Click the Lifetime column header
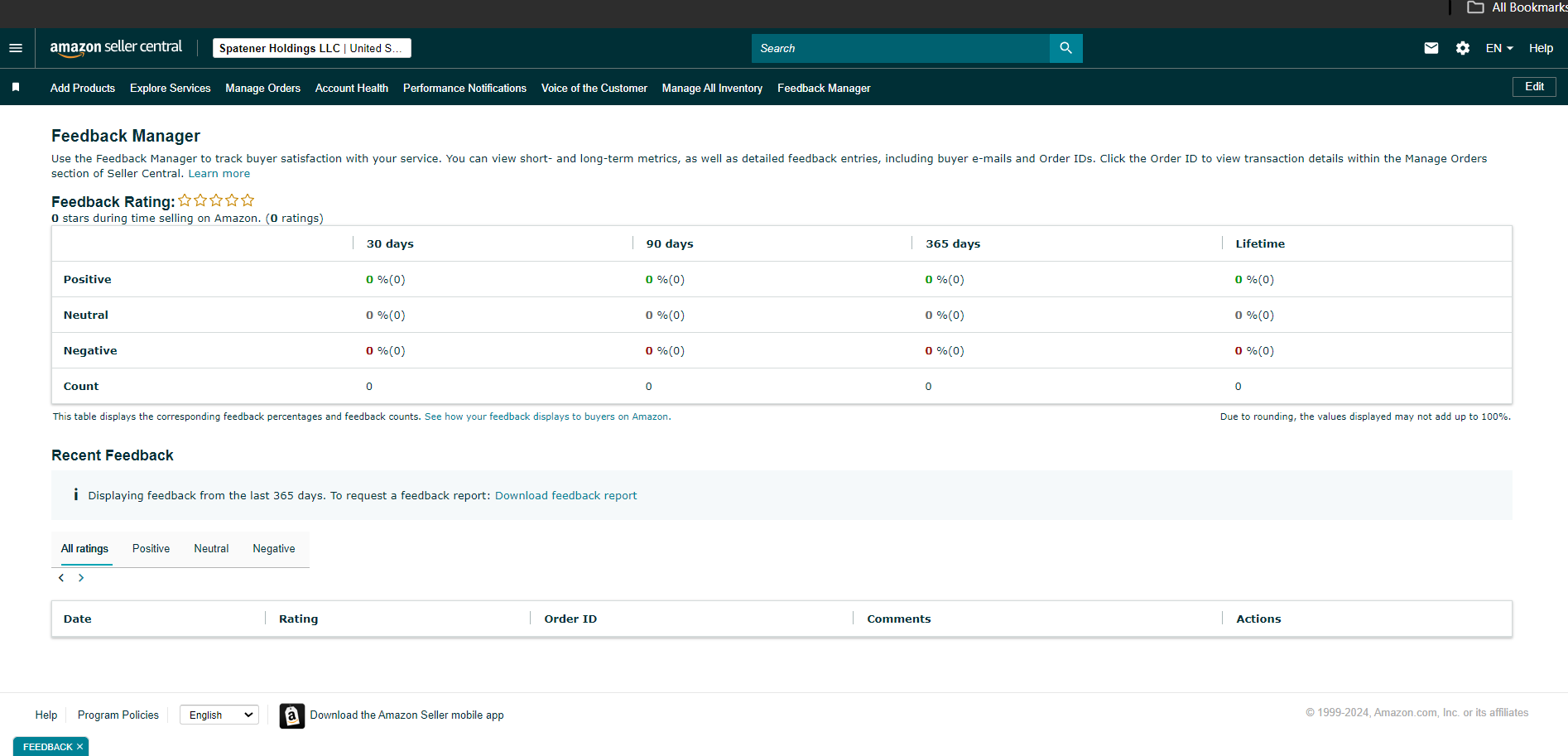1568x756 pixels. (1260, 244)
